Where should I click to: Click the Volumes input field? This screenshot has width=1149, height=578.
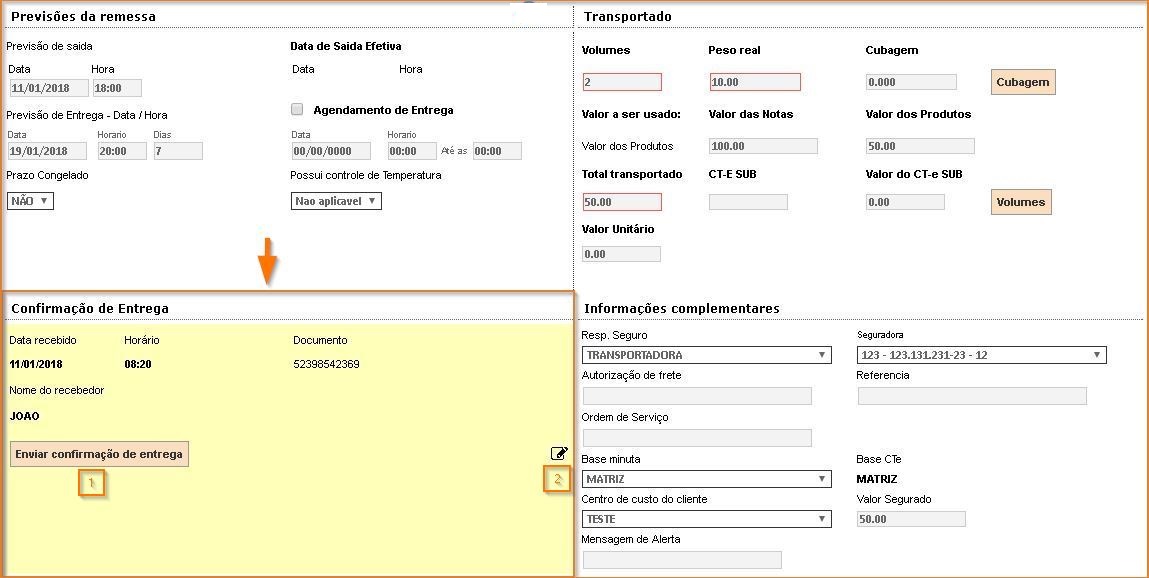pyautogui.click(x=622, y=82)
